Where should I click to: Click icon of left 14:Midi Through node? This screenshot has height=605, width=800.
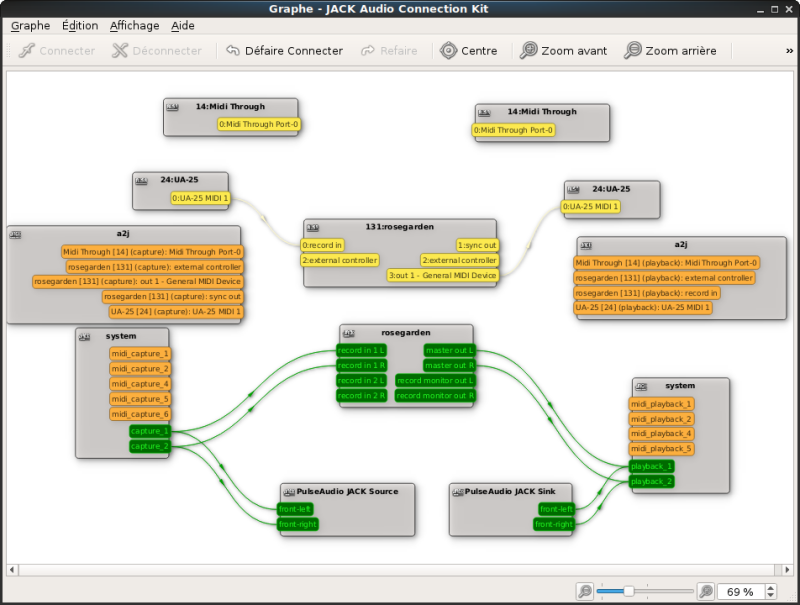tap(173, 107)
